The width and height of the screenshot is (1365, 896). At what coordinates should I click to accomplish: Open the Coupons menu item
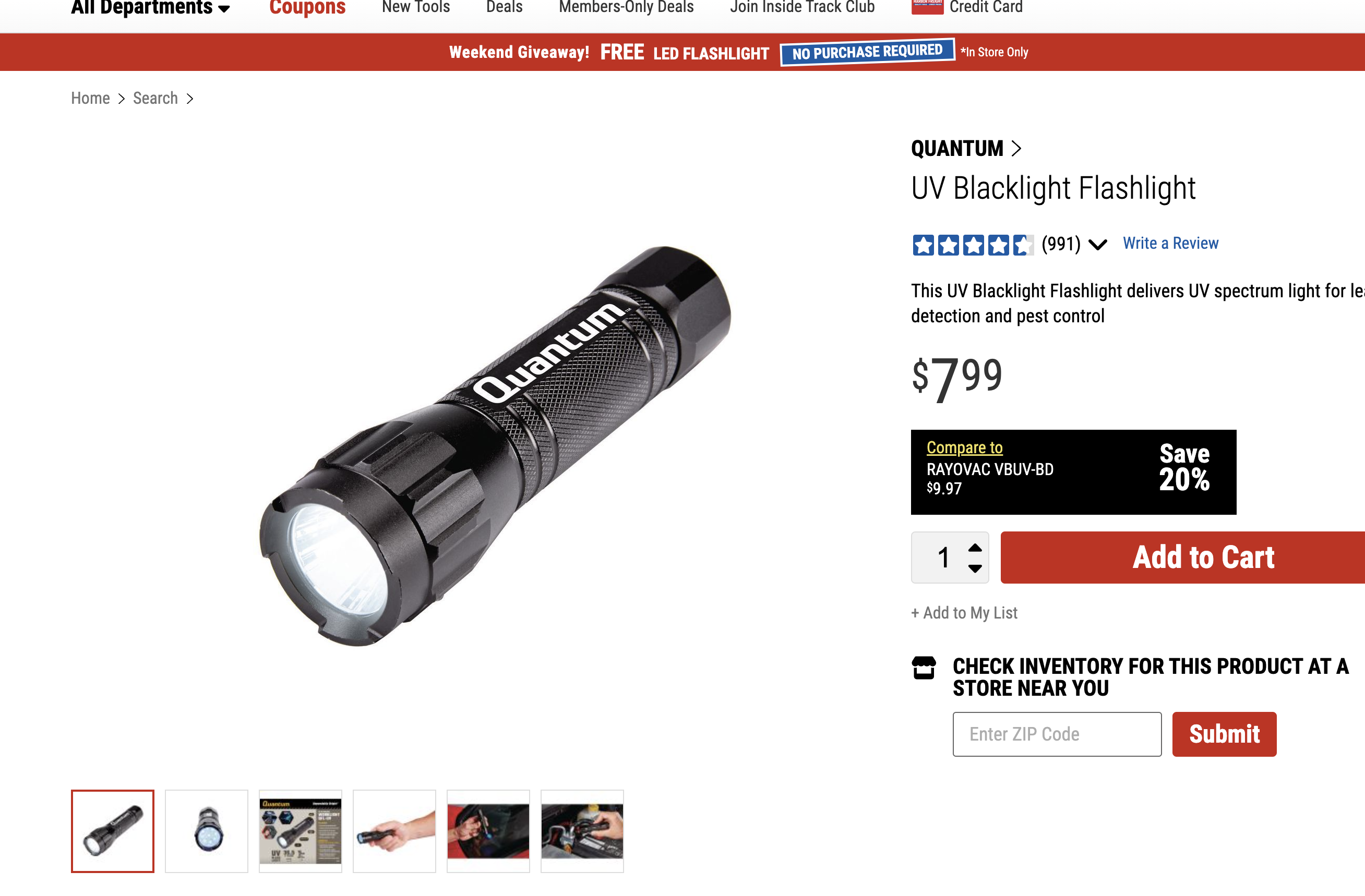[307, 7]
